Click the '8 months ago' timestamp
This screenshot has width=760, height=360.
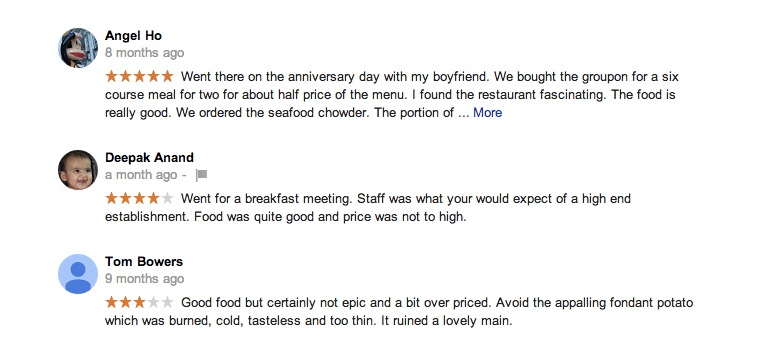click(x=144, y=53)
